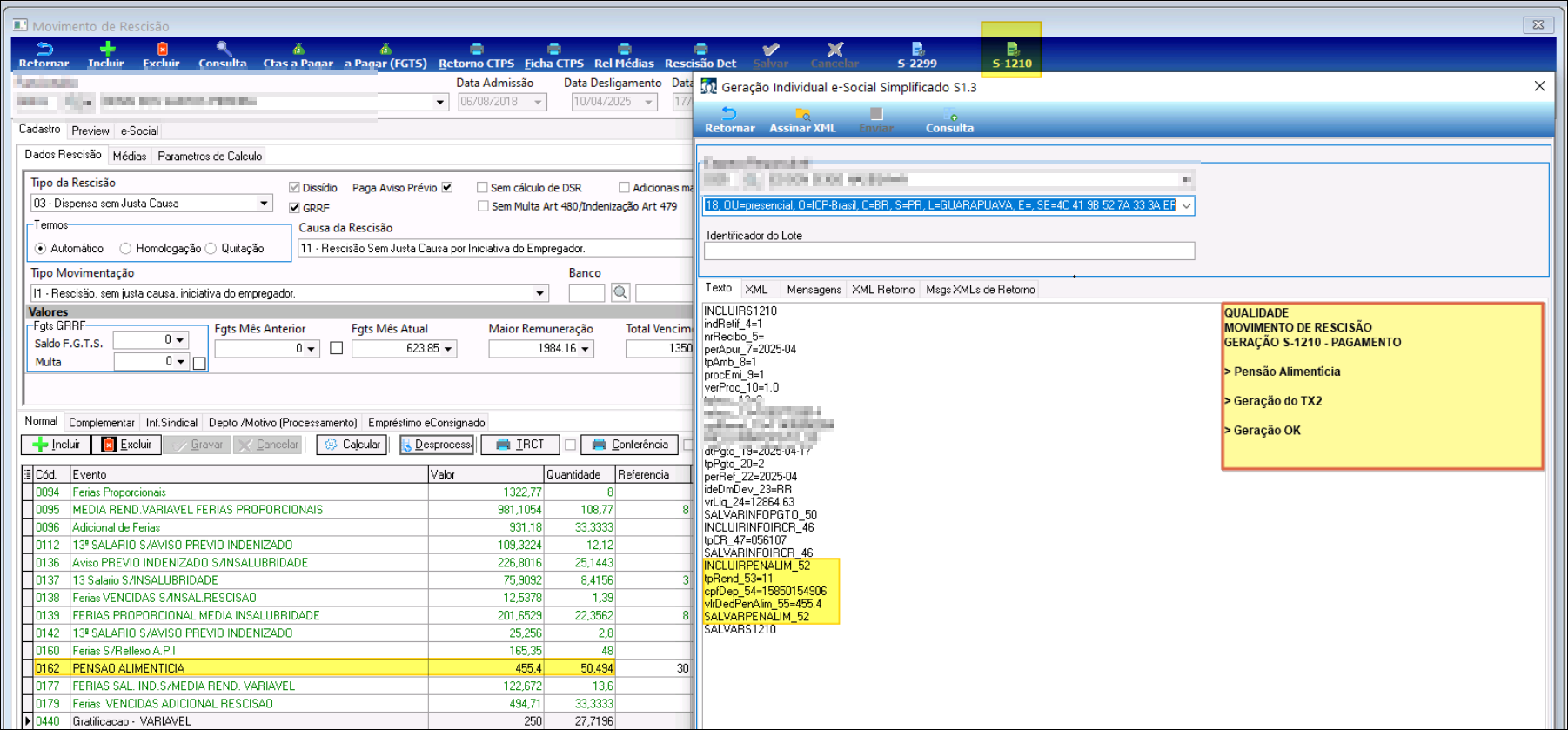Screen dimensions: 1568x730
Task: Open the S-2299 event generator
Action: [x=916, y=54]
